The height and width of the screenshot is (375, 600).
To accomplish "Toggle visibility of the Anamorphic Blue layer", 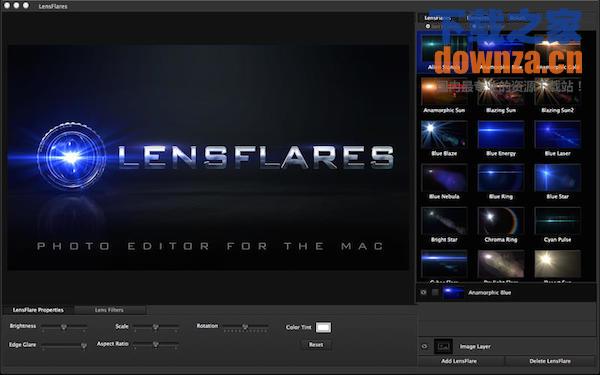I will click(424, 292).
